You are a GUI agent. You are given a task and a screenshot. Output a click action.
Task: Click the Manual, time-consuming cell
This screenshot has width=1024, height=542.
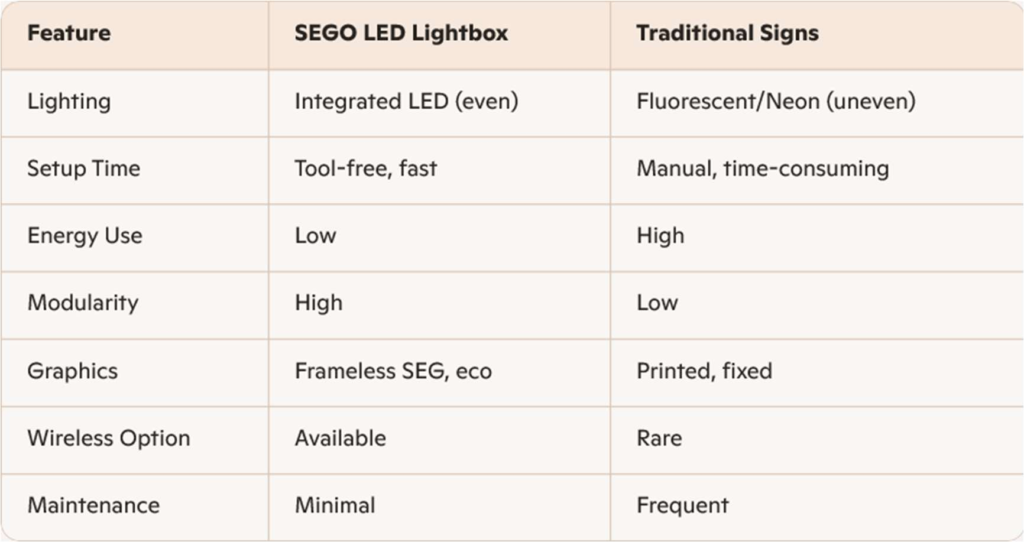(x=762, y=168)
